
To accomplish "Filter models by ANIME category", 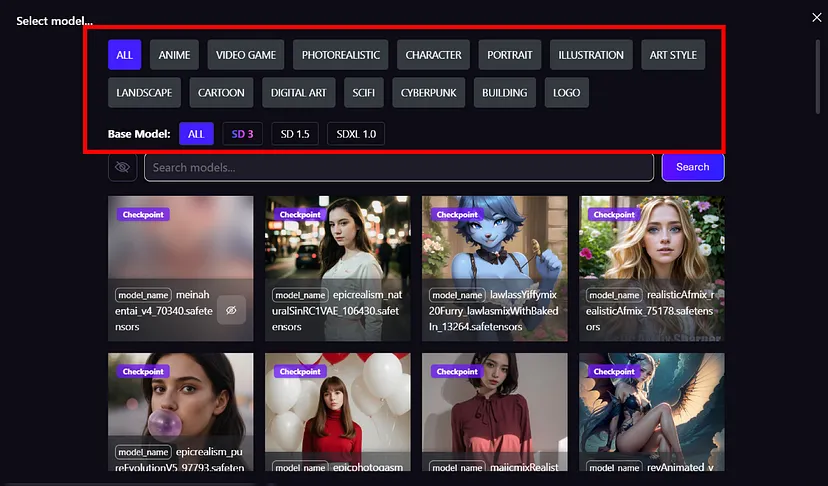I will coord(174,55).
